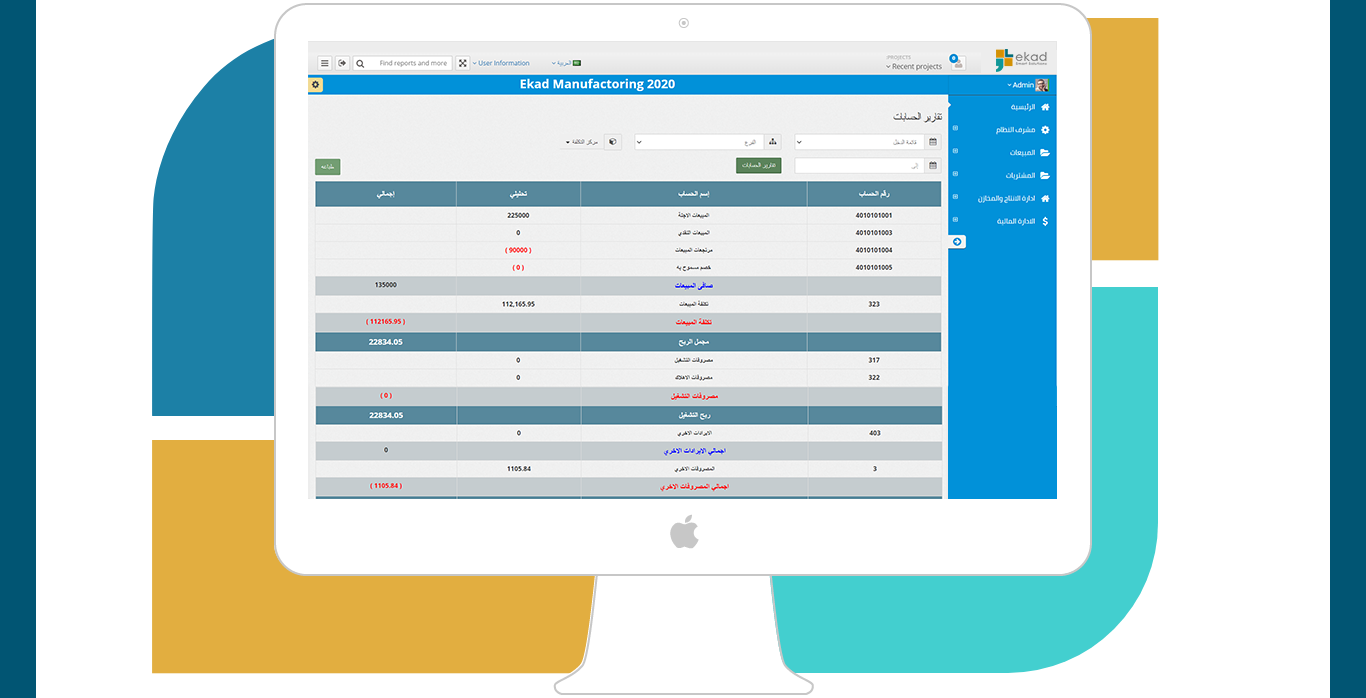Expand the المشتريات submenu
The image size is (1366, 698).
pyautogui.click(x=955, y=174)
